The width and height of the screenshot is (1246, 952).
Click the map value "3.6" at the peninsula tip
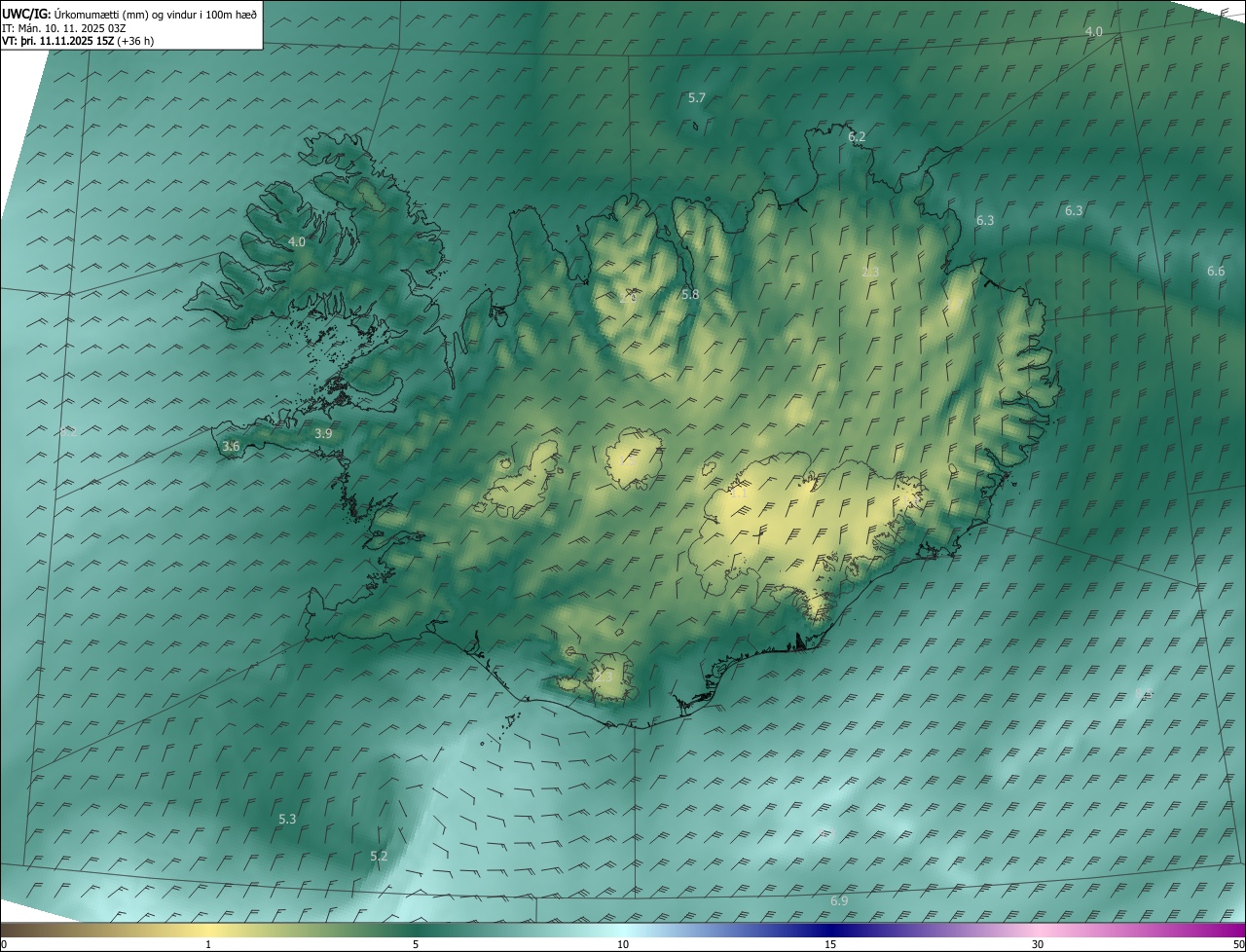click(x=231, y=446)
